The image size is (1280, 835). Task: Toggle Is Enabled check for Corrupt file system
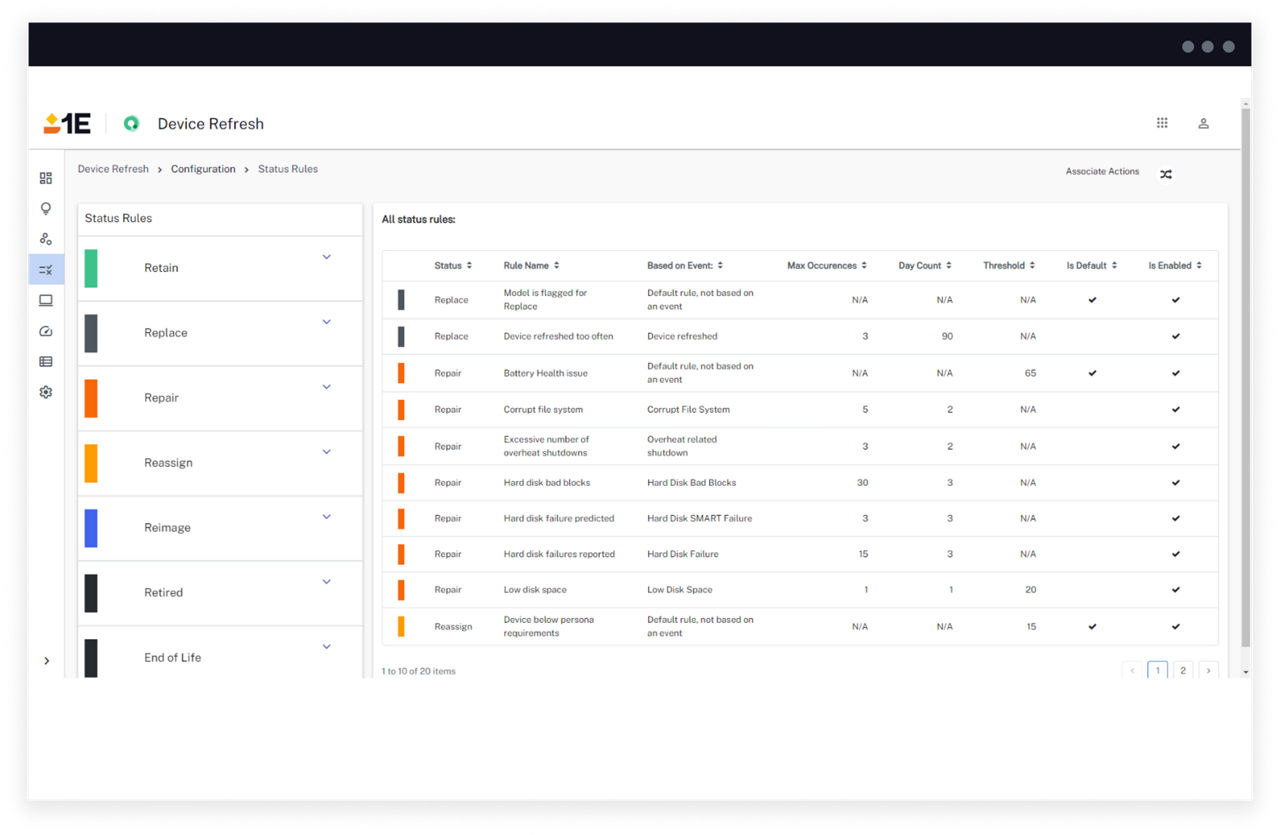[1175, 409]
